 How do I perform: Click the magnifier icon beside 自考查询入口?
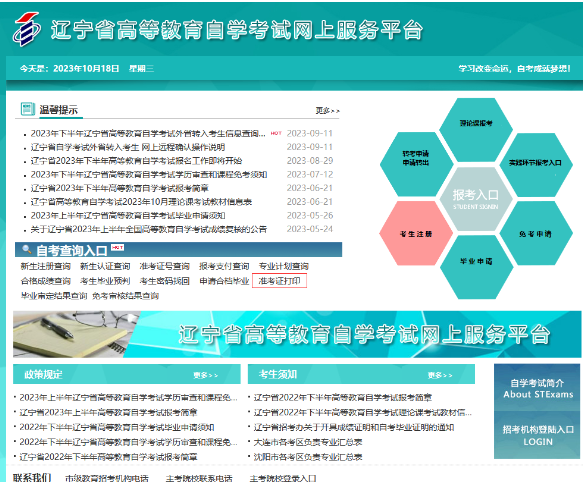pos(26,249)
